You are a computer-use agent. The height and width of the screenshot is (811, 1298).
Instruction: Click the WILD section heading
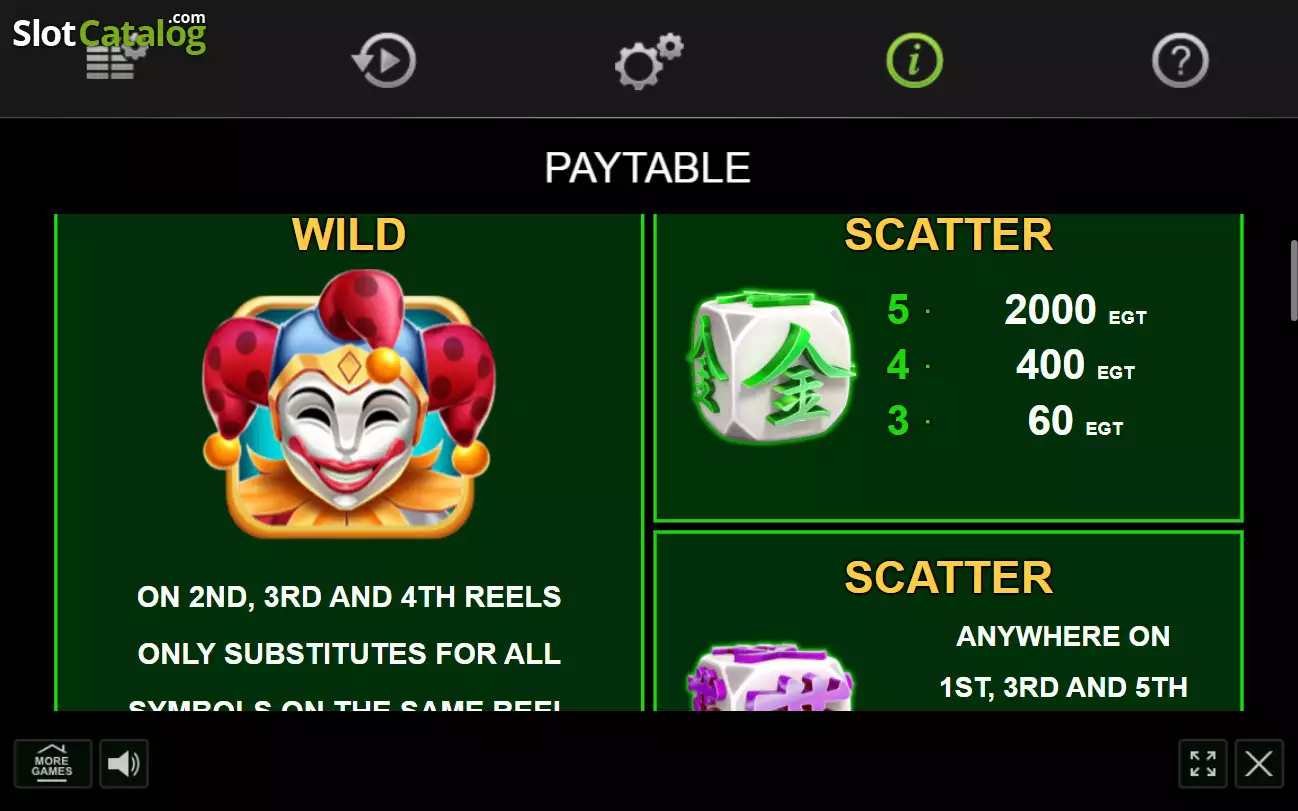click(349, 235)
